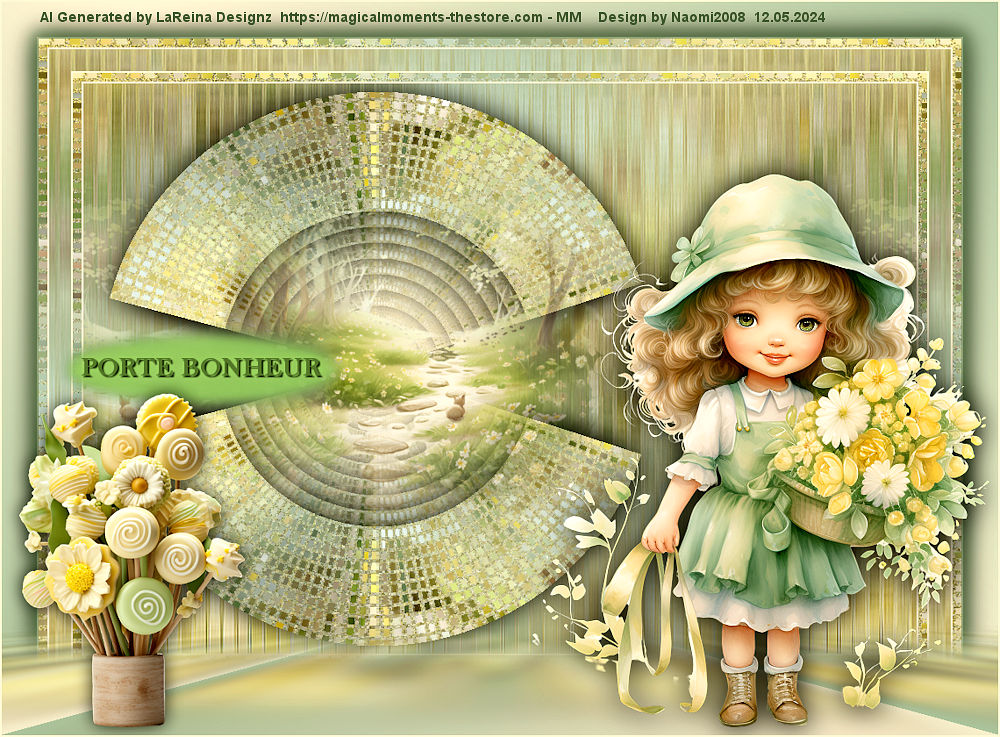Click the 'AI Generated by LaReina Designz' credit
This screenshot has height=737, width=1000.
(x=156, y=17)
